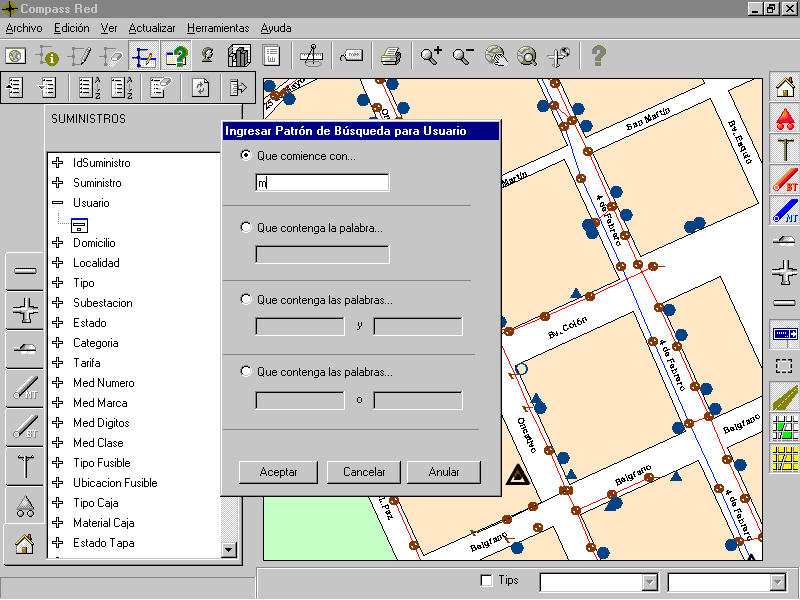The height and width of the screenshot is (600, 800).
Task: Click the yellow grid icon on right
Action: (x=785, y=458)
